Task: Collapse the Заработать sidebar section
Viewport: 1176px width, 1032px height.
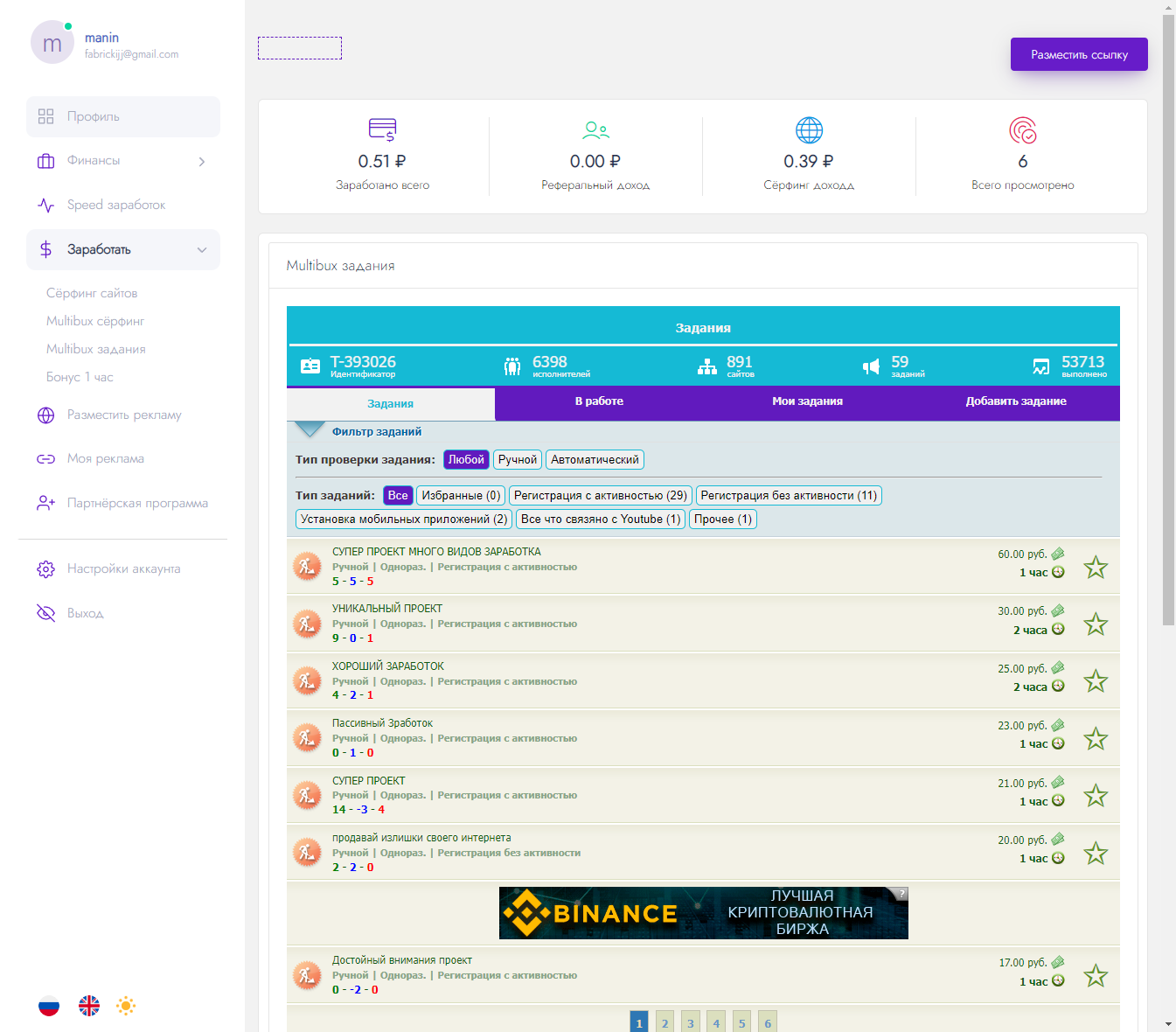Action: (x=123, y=250)
